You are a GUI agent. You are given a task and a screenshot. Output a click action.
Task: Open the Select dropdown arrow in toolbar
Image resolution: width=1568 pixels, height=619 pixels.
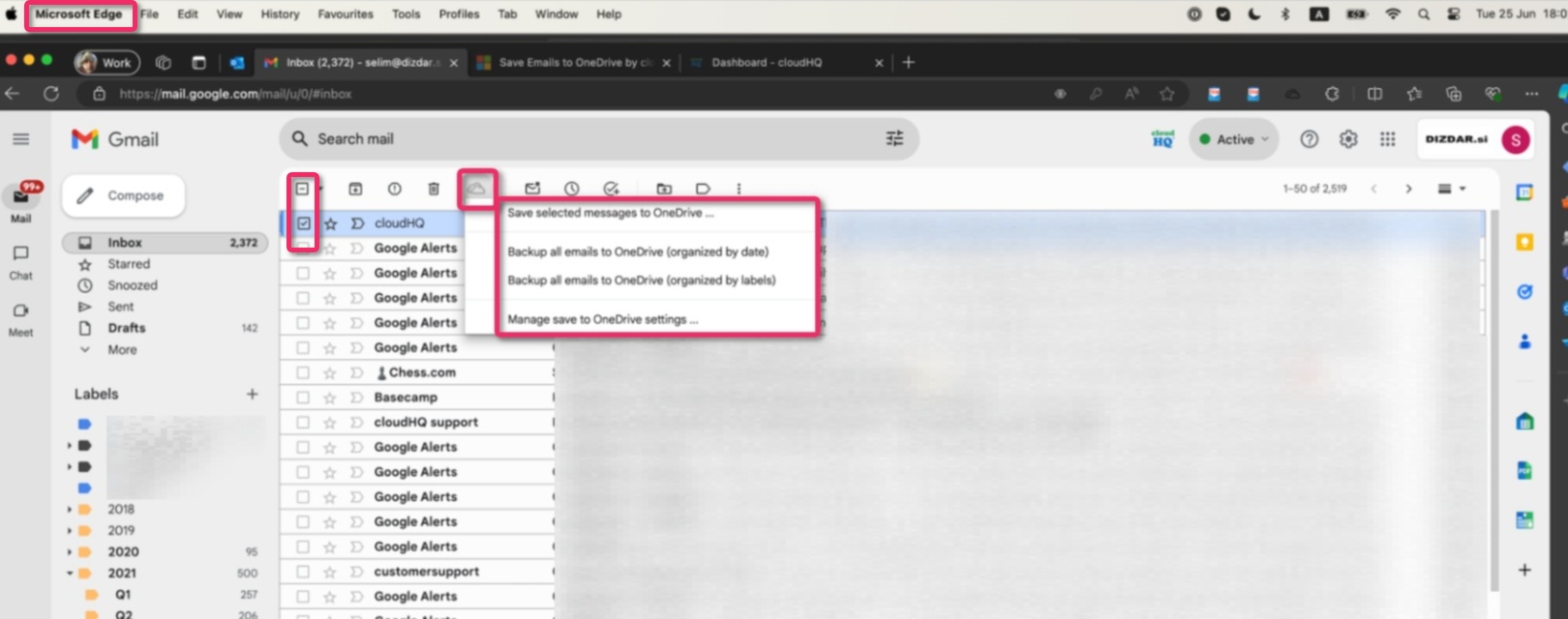pos(320,189)
